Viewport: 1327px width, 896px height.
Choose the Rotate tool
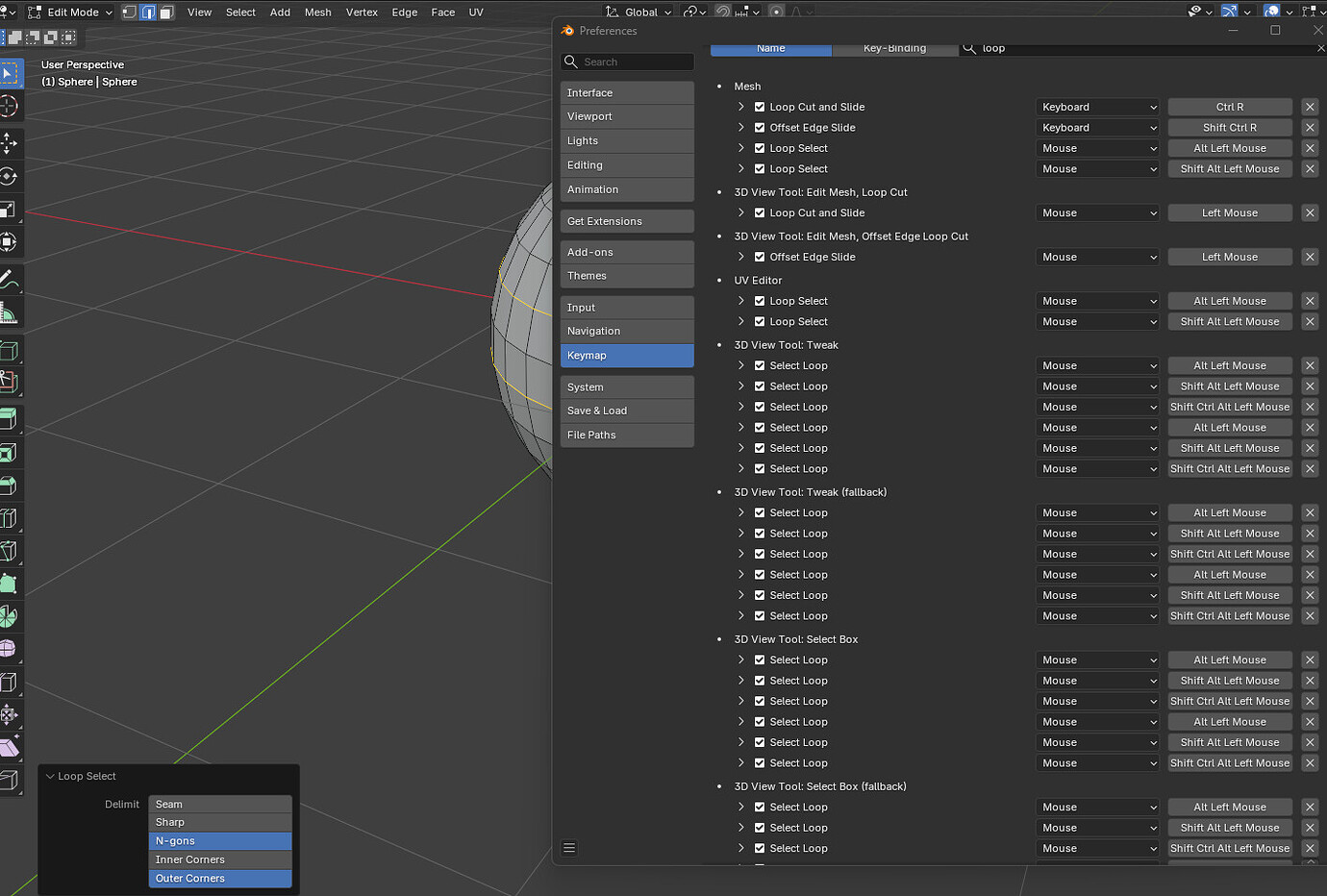pos(10,177)
